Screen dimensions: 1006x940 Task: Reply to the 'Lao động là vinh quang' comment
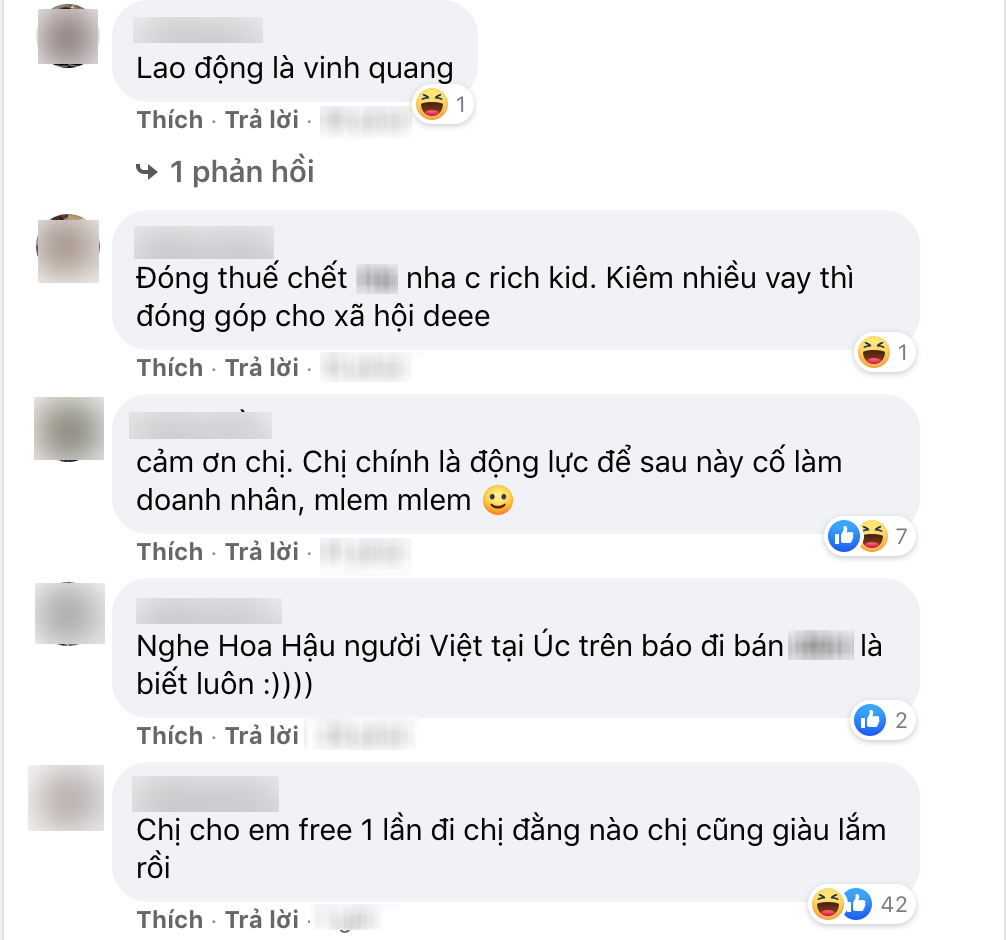(262, 120)
